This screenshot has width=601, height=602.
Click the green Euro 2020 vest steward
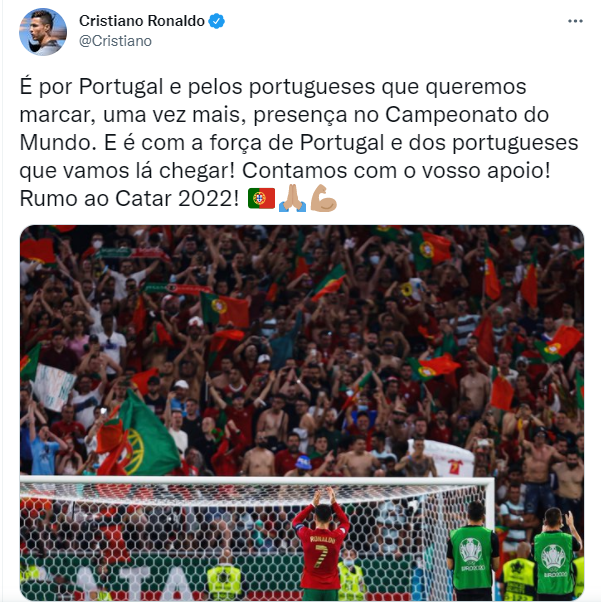473,553
